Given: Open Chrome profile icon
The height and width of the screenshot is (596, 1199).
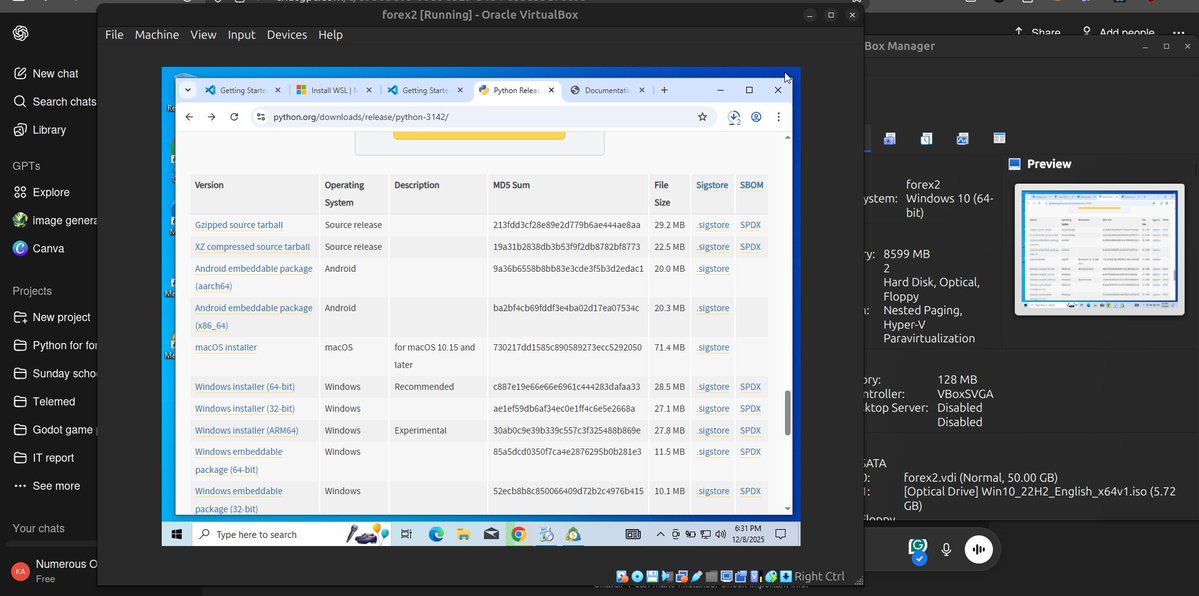Looking at the screenshot, I should [756, 117].
